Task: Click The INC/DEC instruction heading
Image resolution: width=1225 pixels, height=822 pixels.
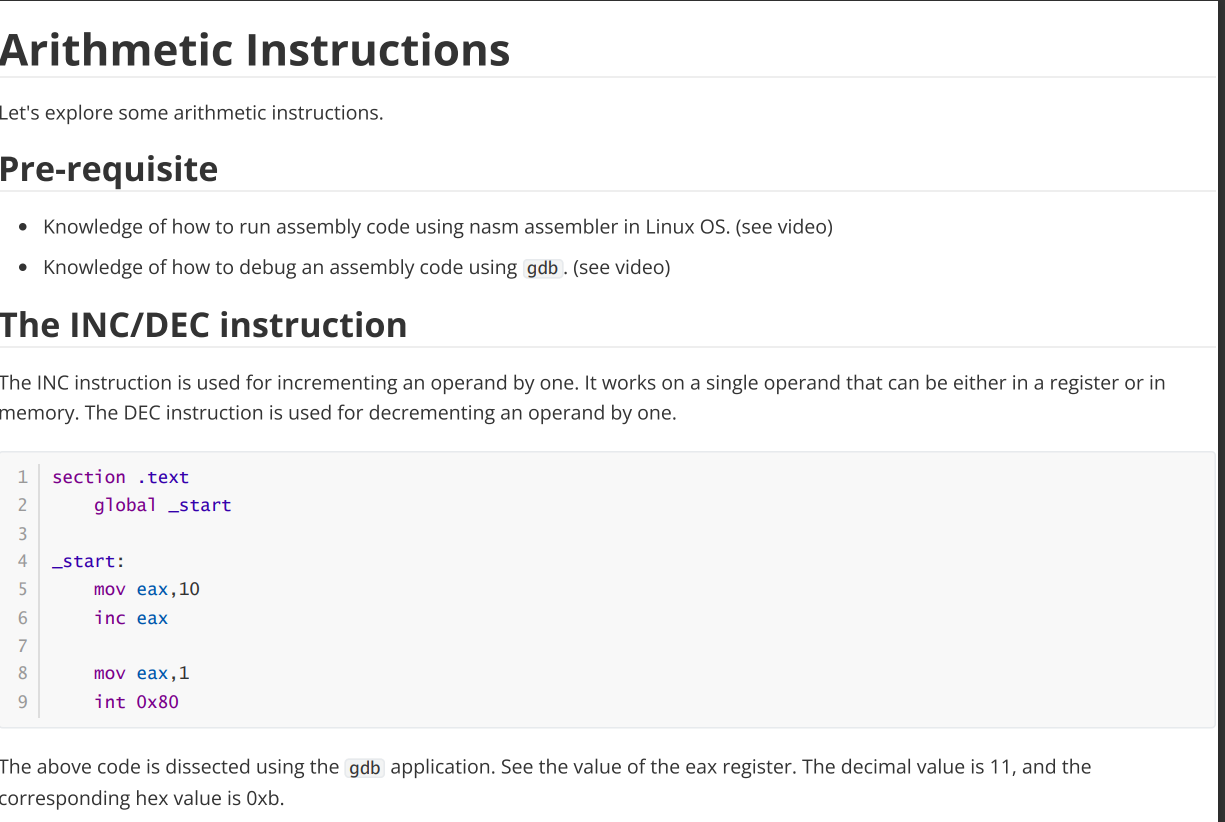Action: coord(204,325)
